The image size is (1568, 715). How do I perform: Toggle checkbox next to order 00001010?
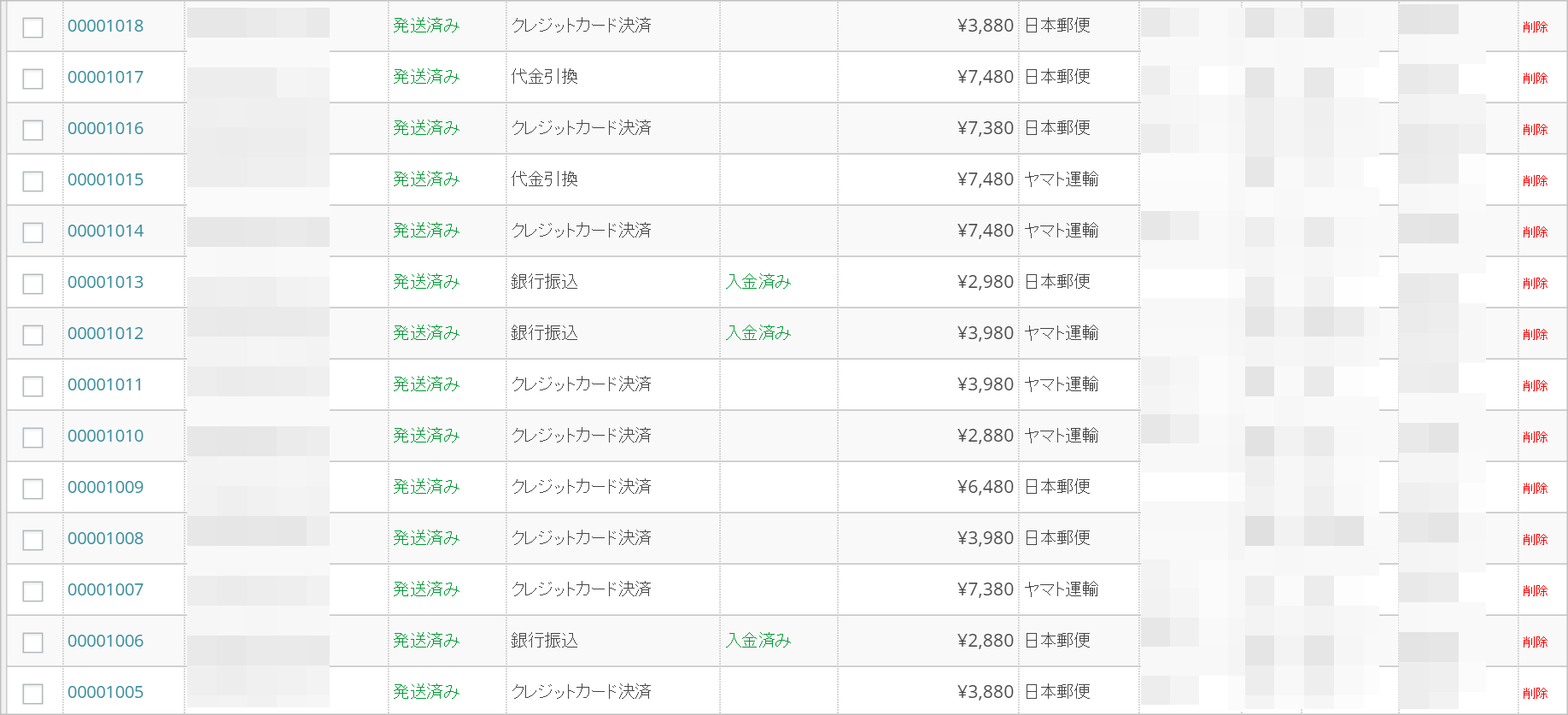(x=32, y=437)
